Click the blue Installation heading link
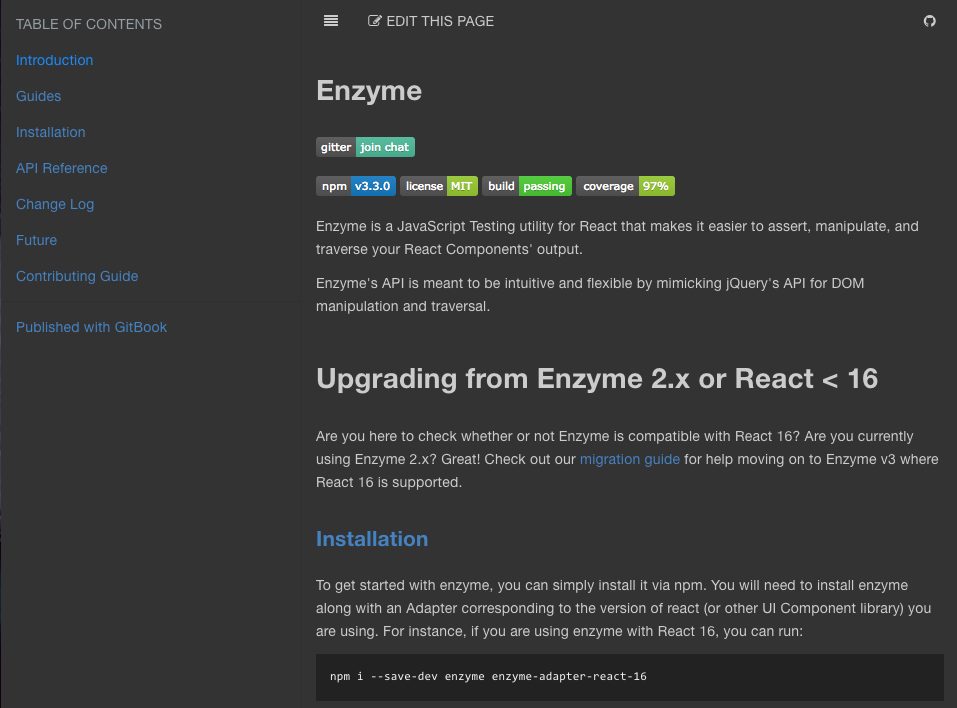 372,539
